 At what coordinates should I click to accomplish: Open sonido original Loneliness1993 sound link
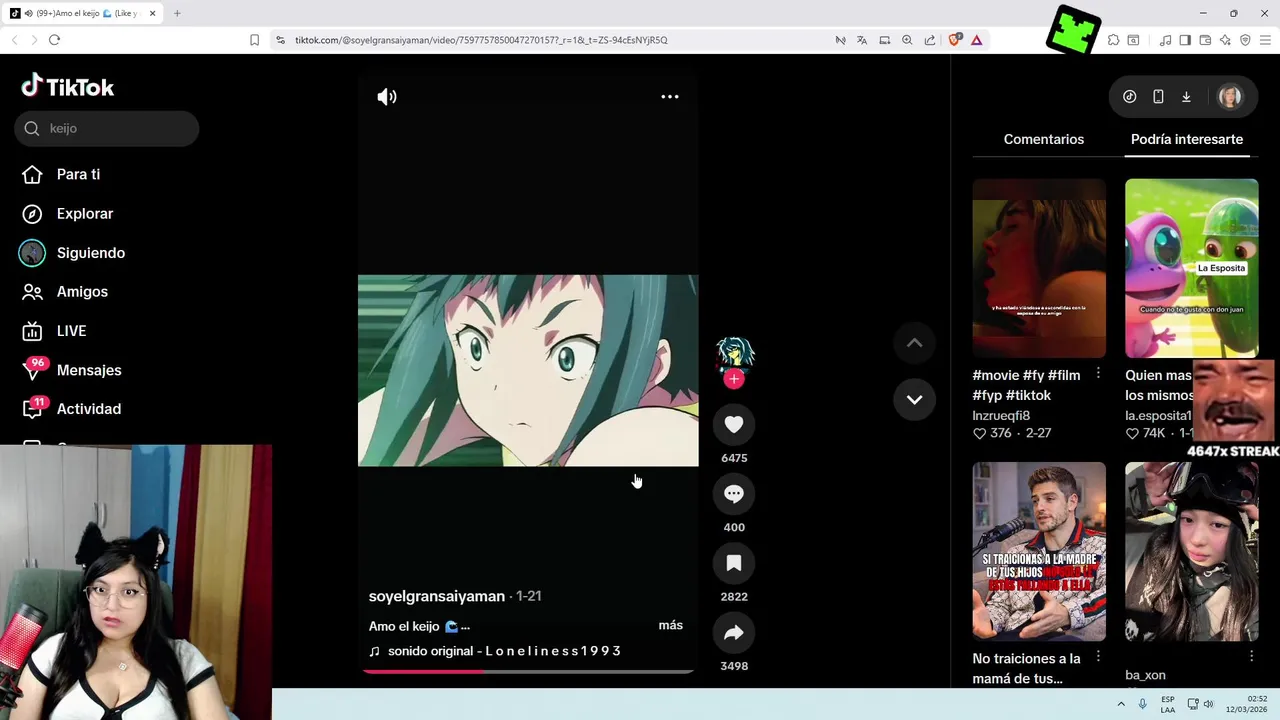pos(504,651)
